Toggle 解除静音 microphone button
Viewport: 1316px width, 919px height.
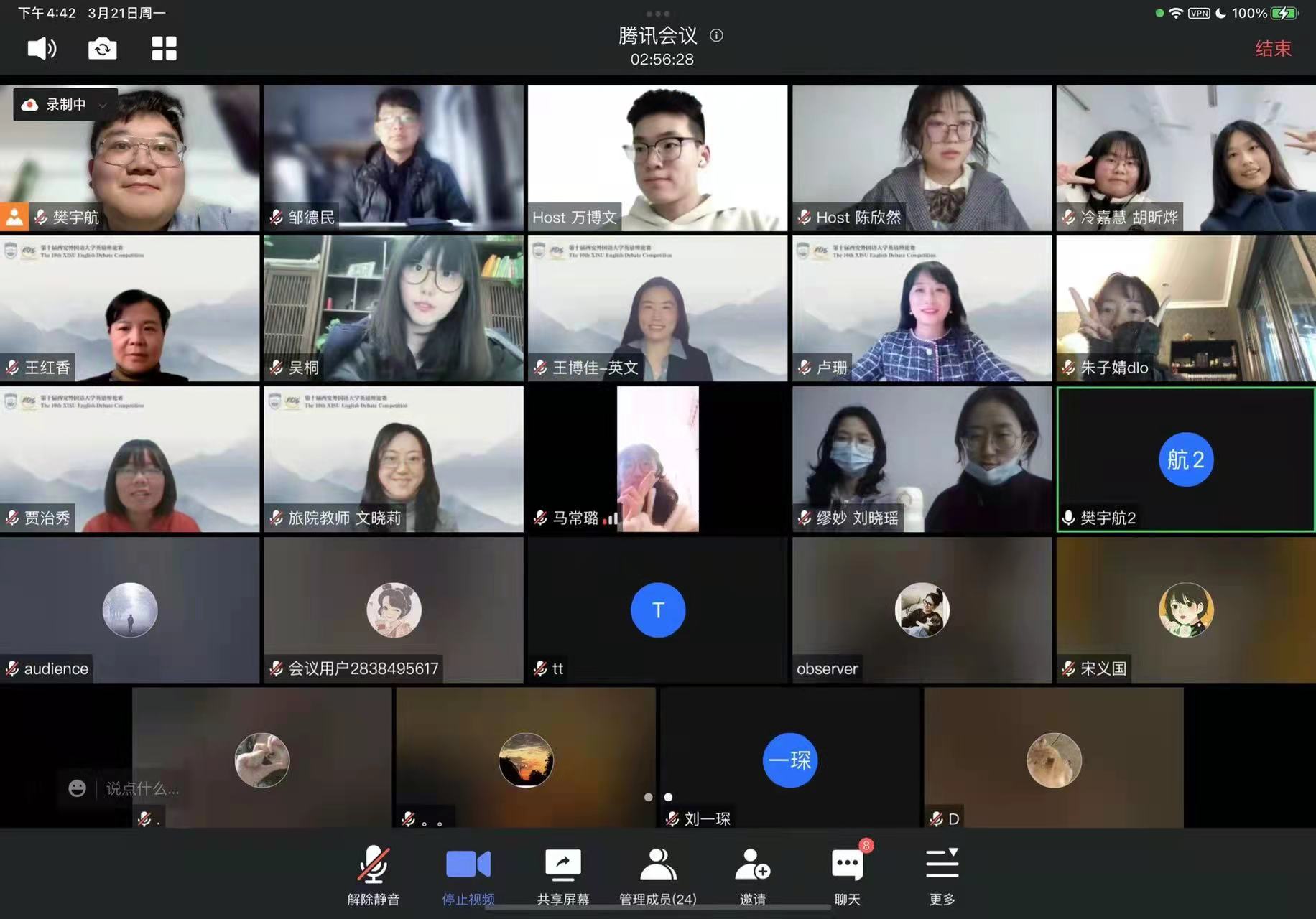click(373, 875)
